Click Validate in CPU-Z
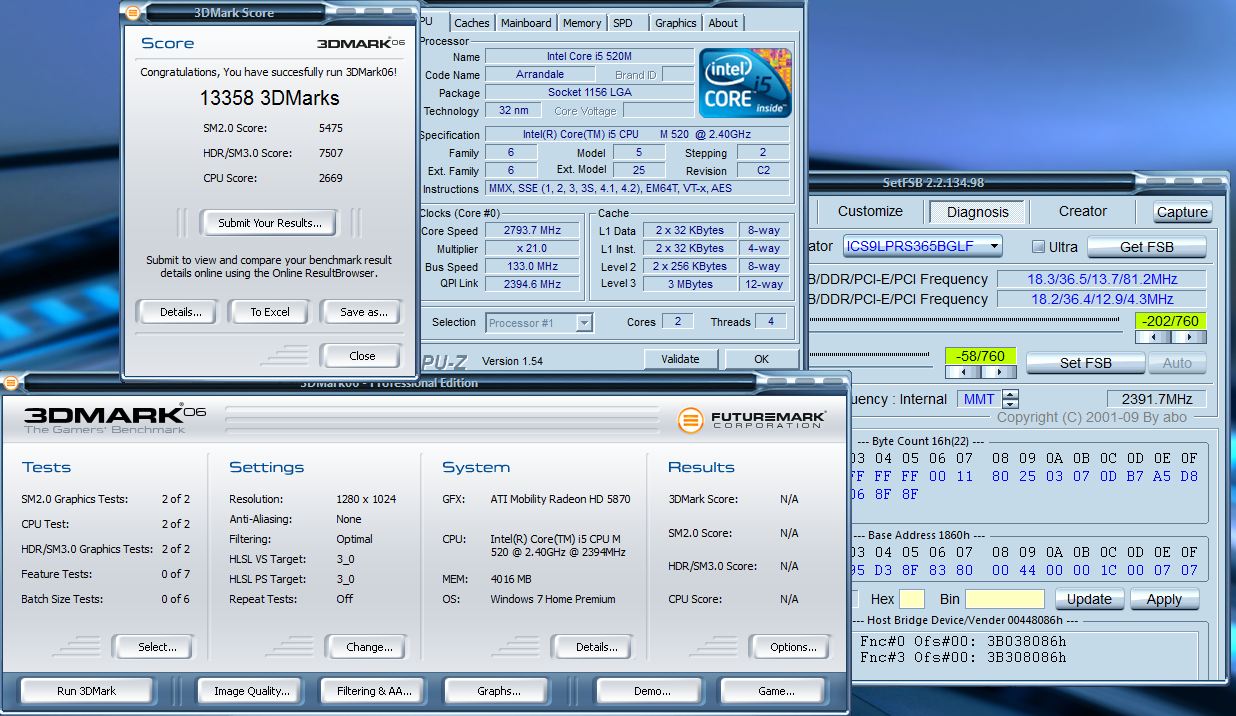 click(x=680, y=359)
